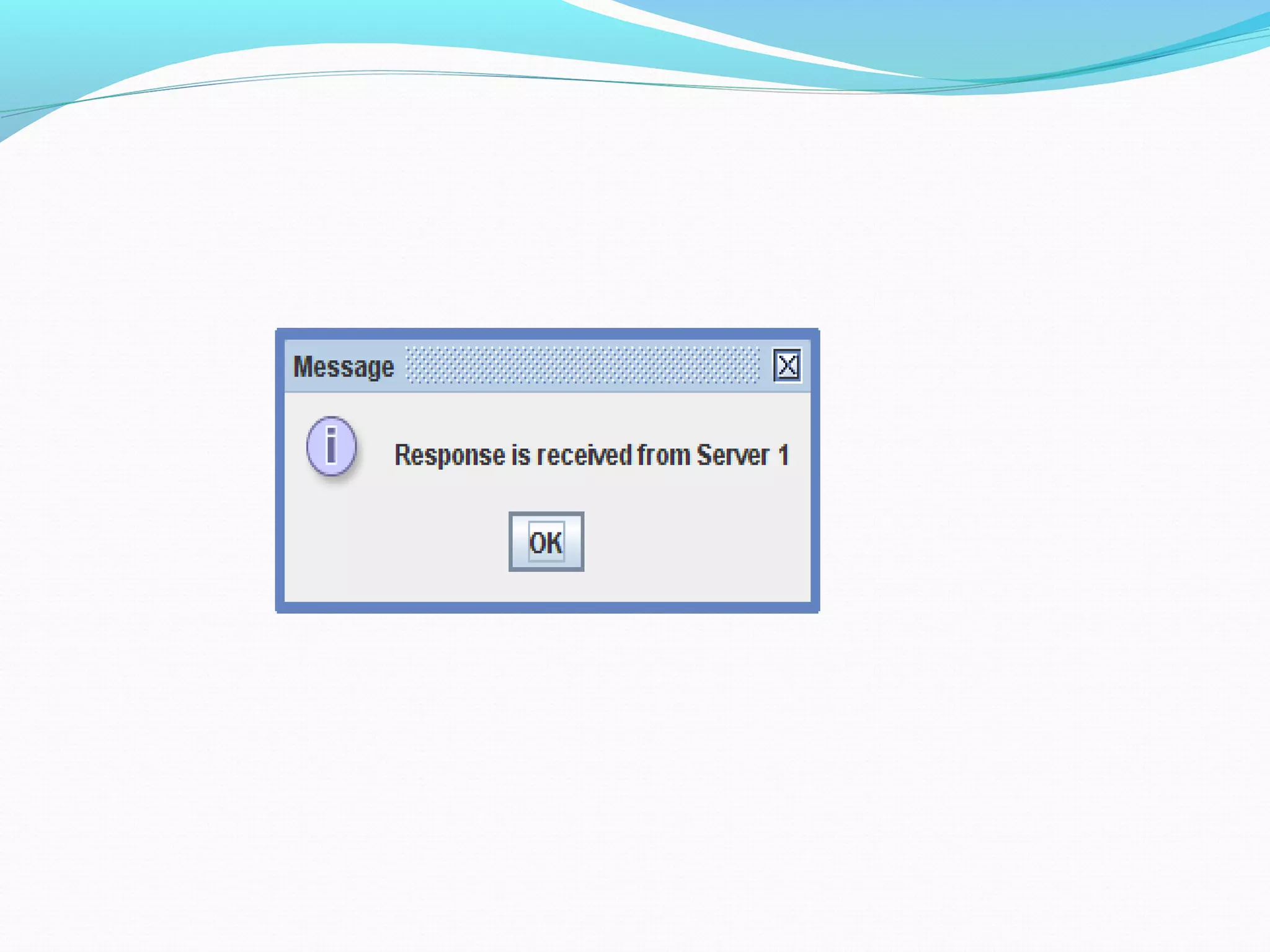
Task: Click 'Server' in the dialog message
Action: coord(732,456)
